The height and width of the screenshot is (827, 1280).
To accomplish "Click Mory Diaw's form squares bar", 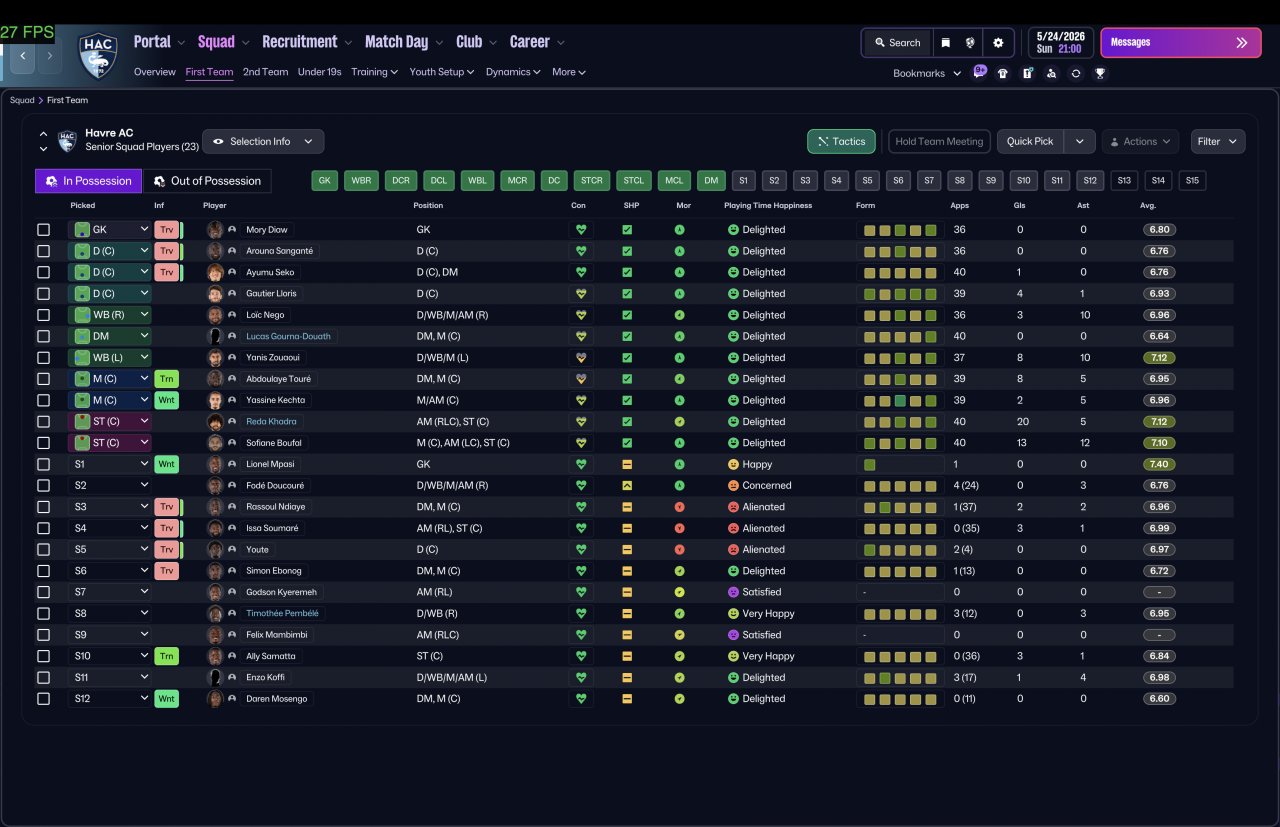I will [900, 230].
